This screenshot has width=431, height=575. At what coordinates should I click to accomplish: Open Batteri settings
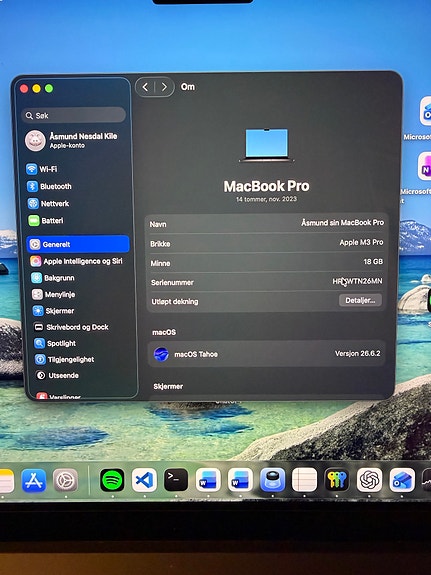click(x=45, y=220)
